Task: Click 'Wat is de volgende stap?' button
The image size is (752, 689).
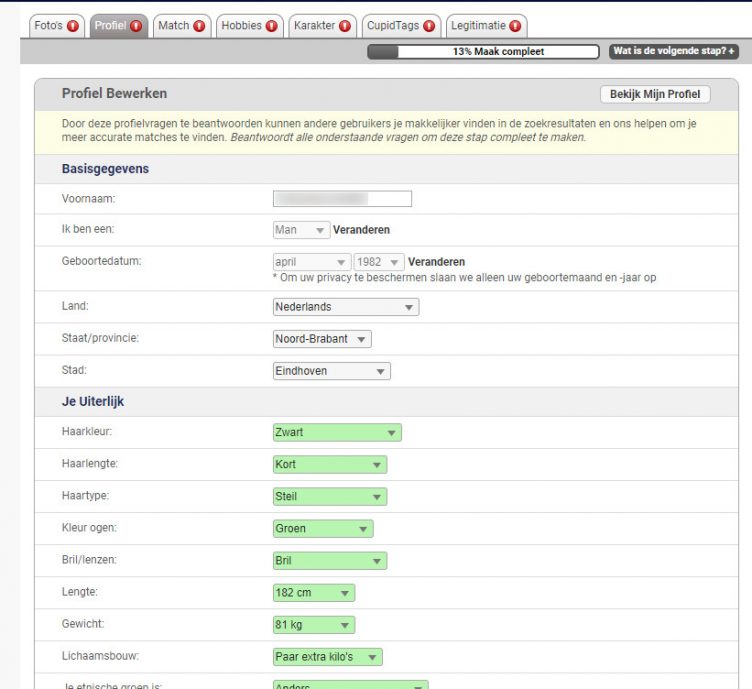Action: point(673,51)
